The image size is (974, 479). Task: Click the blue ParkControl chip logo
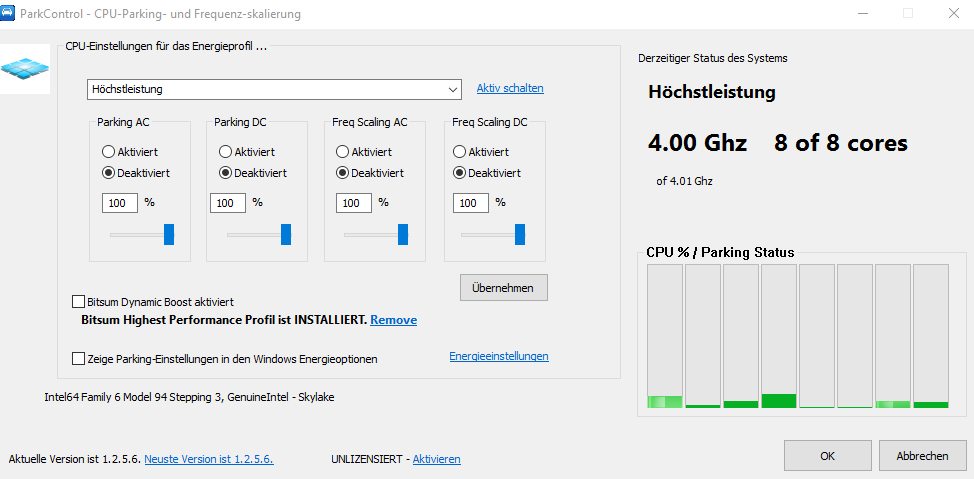pos(25,69)
